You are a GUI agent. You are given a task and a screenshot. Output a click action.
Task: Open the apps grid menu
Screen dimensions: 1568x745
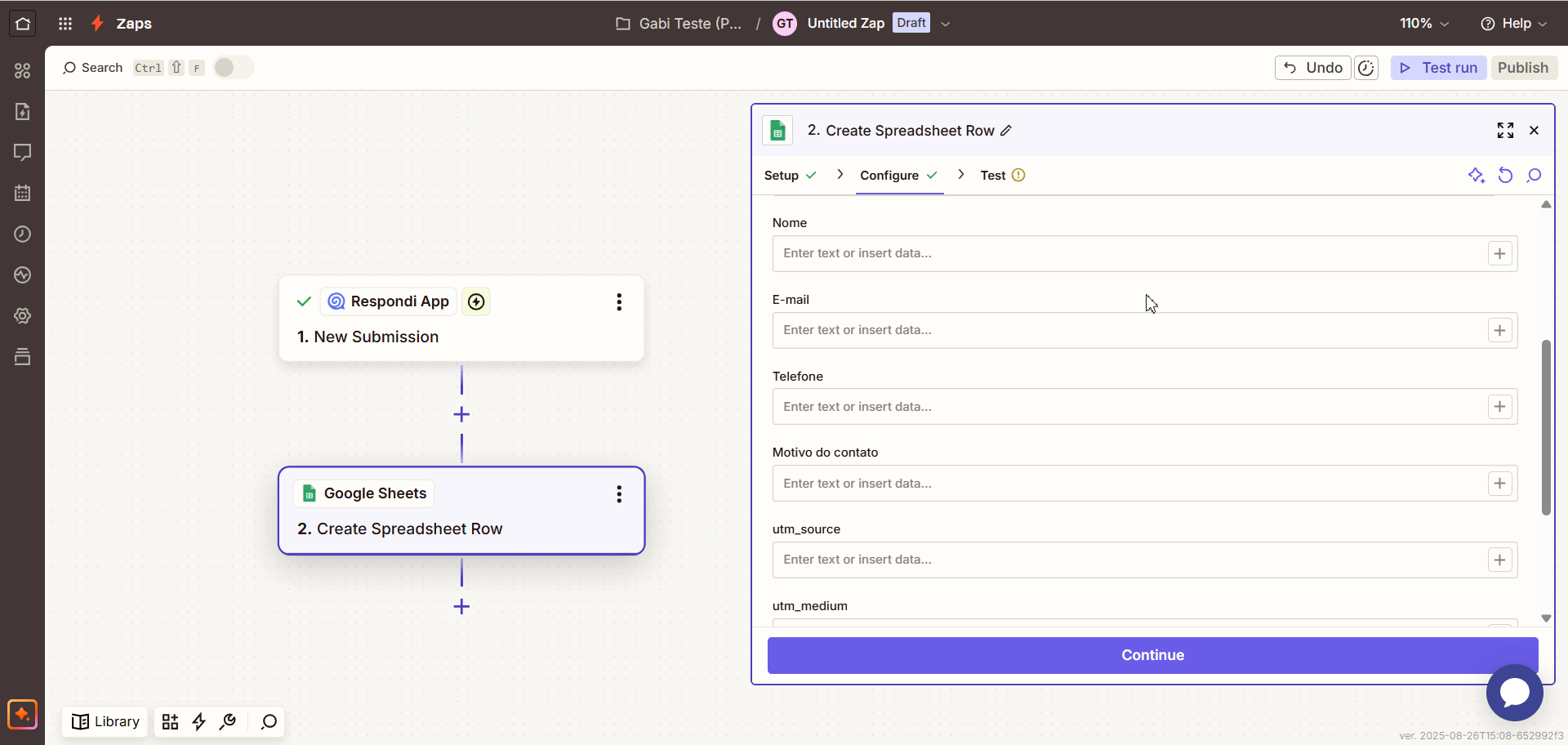tap(65, 24)
